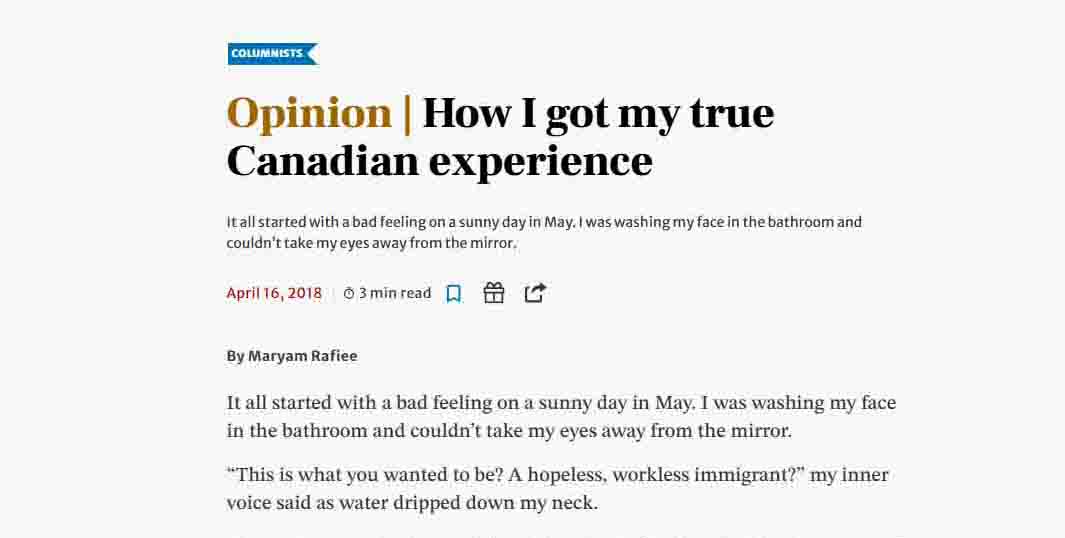Click the vertical bar separator after Opinion
This screenshot has height=538, width=1065.
coord(408,114)
